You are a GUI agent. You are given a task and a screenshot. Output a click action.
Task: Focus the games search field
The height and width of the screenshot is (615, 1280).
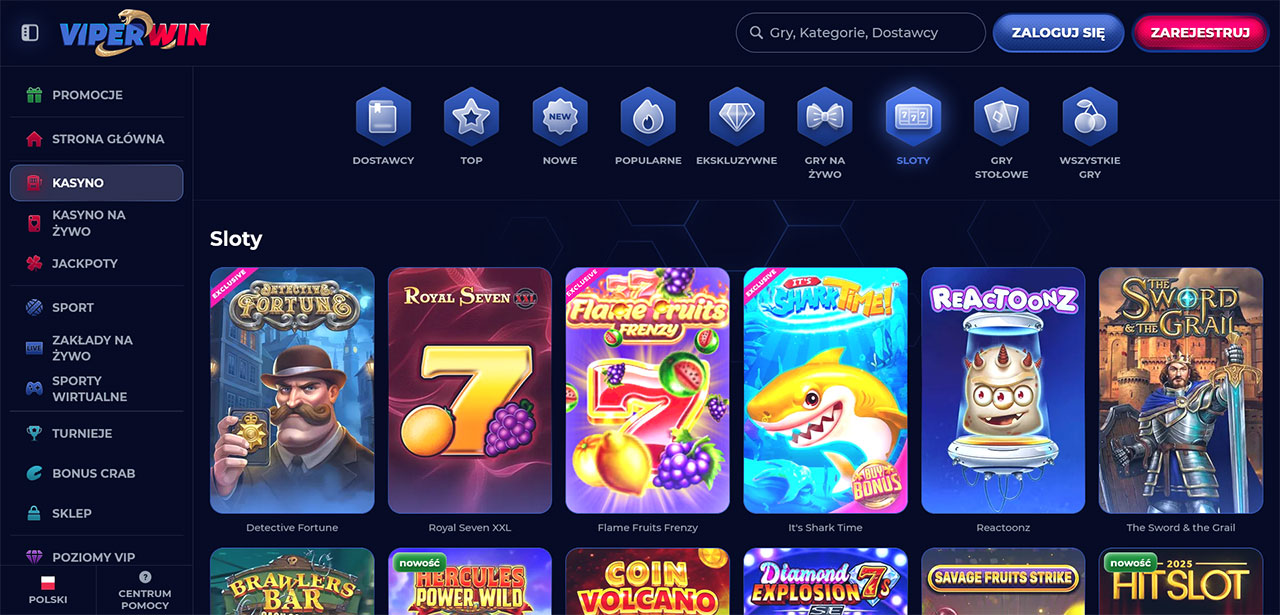pos(861,33)
